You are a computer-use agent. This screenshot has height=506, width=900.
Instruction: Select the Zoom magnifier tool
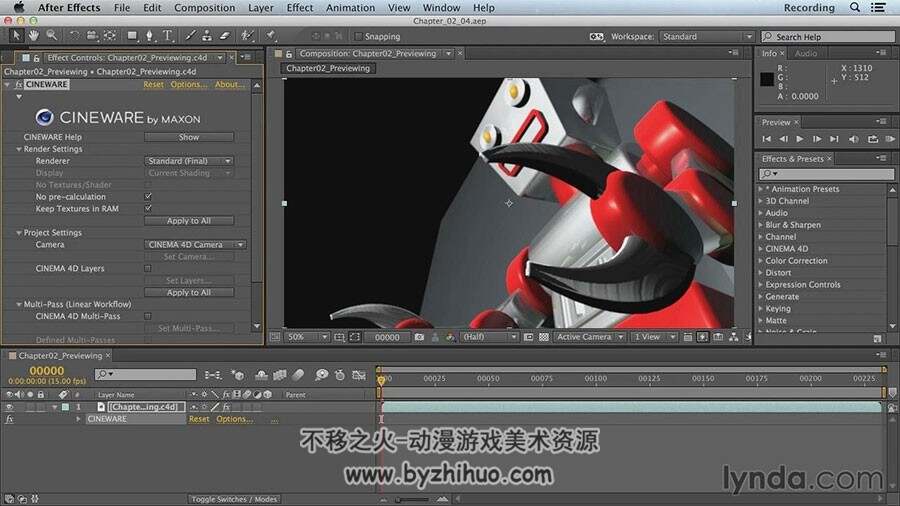52,36
